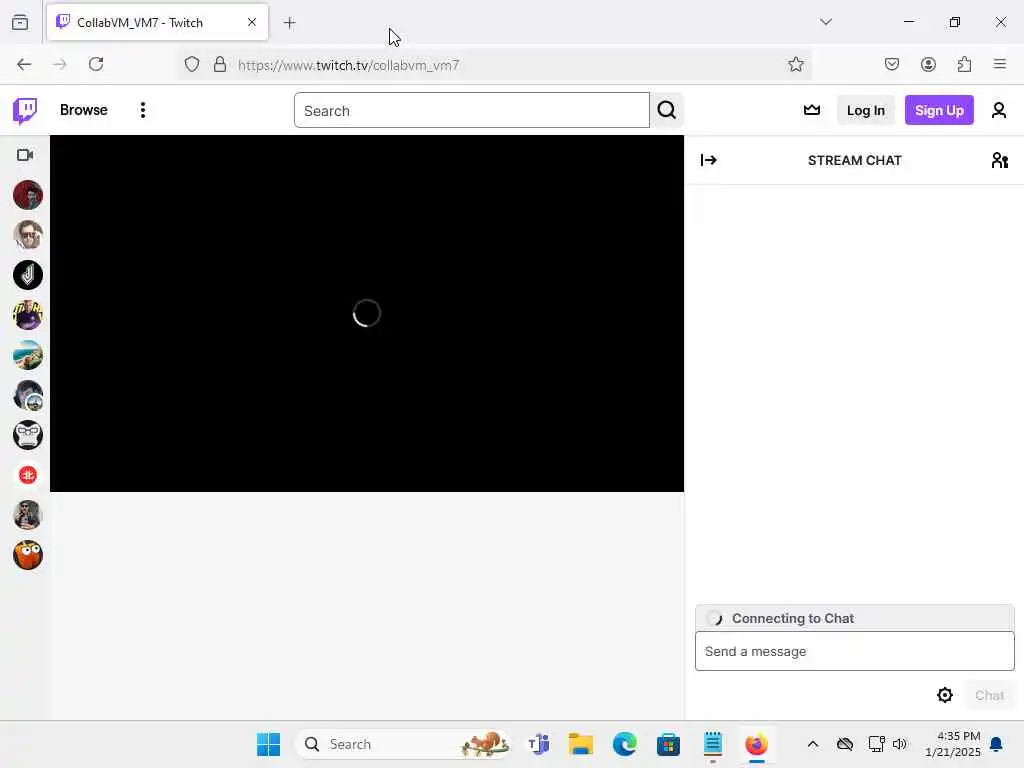Close the CollabVM_VM7 tab
This screenshot has width=1024, height=768.
(251, 22)
